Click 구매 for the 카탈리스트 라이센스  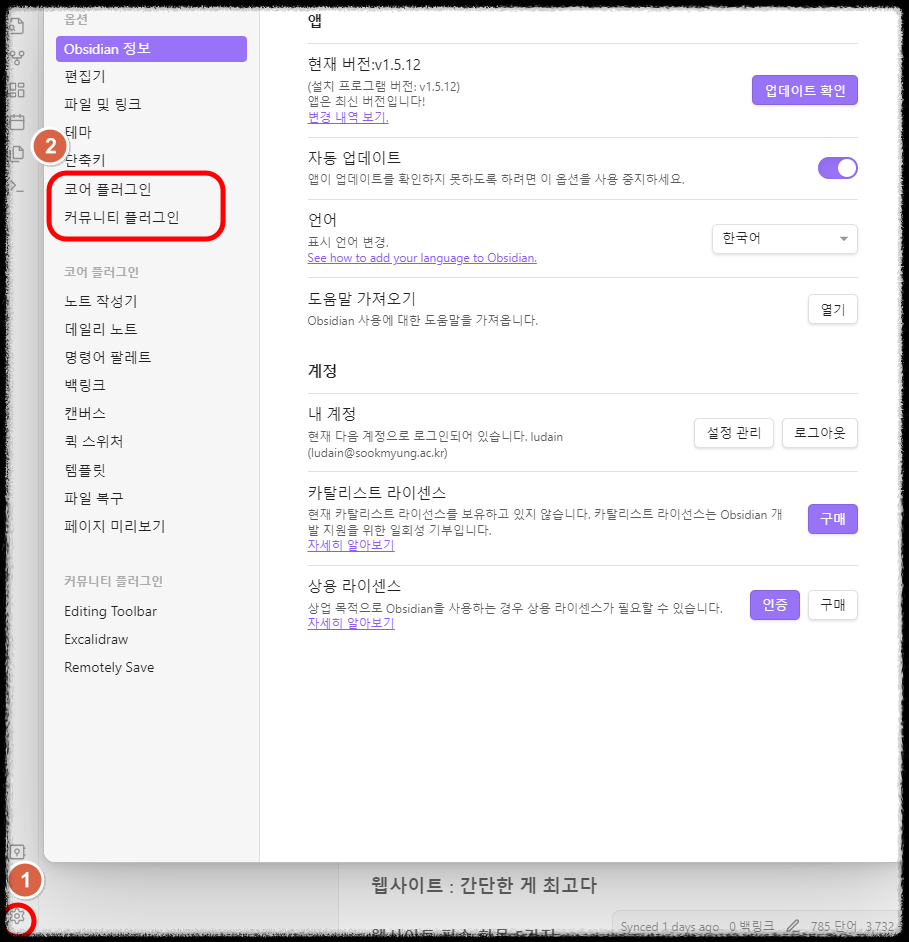[x=832, y=519]
